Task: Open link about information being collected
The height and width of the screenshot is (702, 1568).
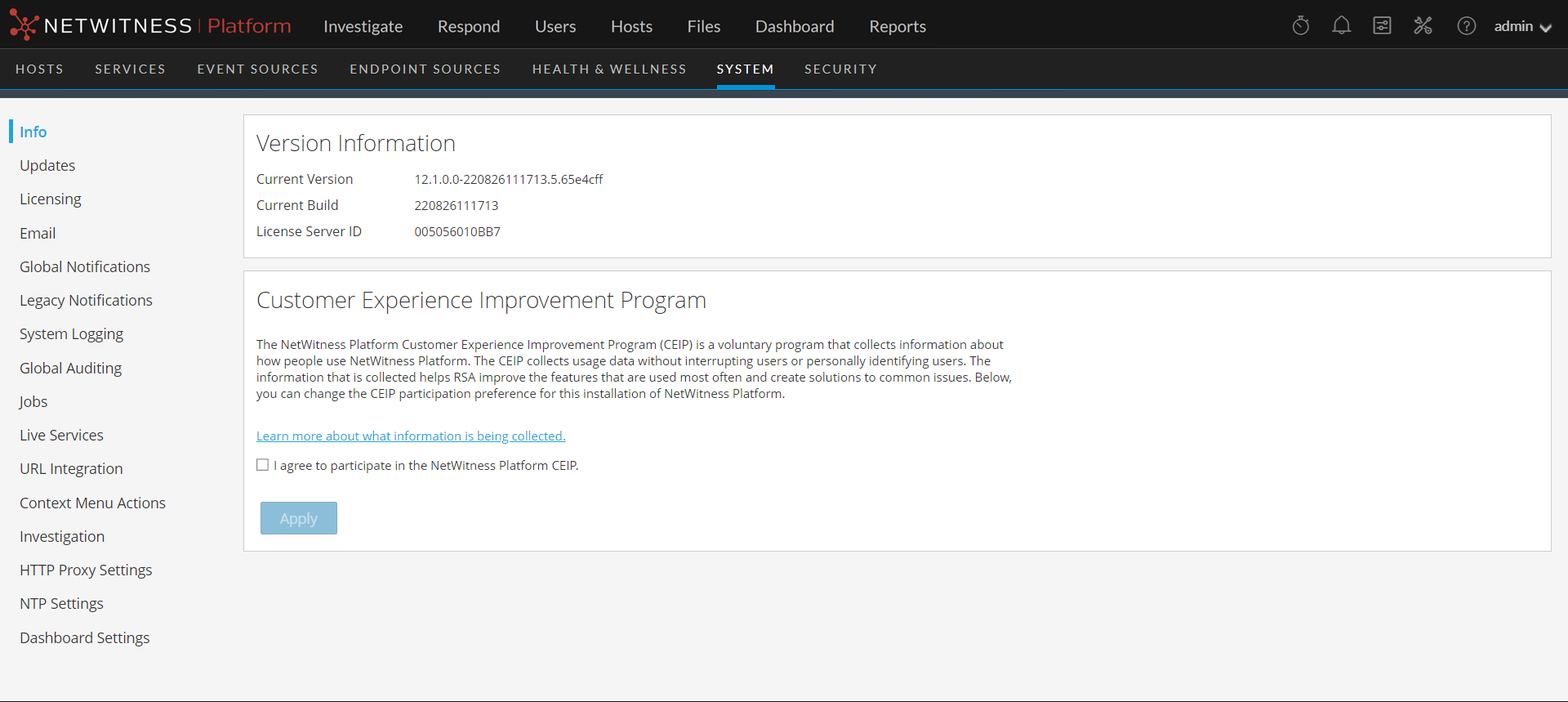Action: 411,436
